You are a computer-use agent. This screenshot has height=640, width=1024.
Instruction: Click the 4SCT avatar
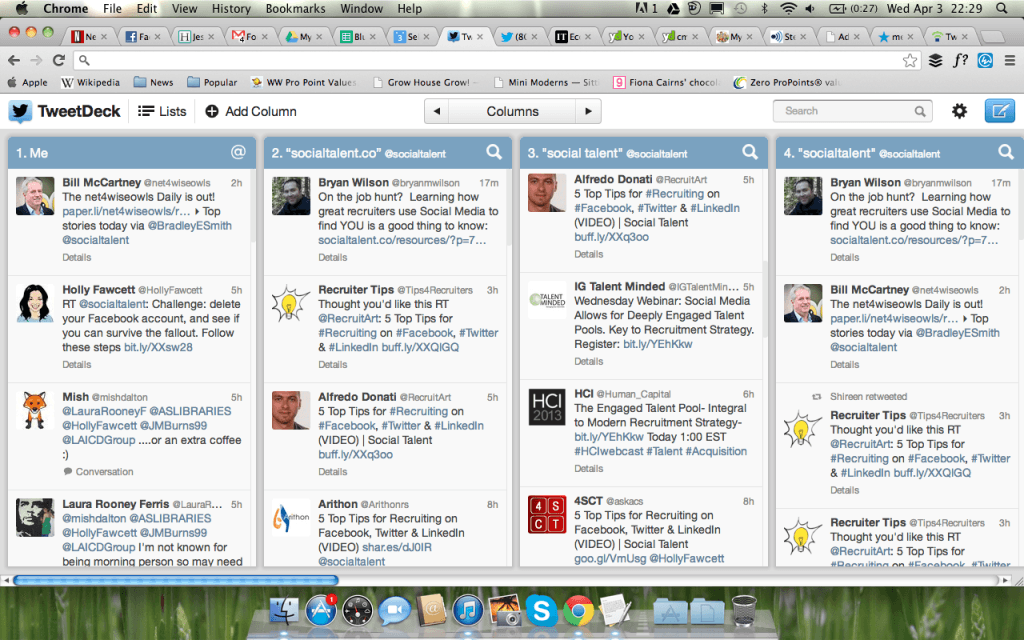[547, 514]
